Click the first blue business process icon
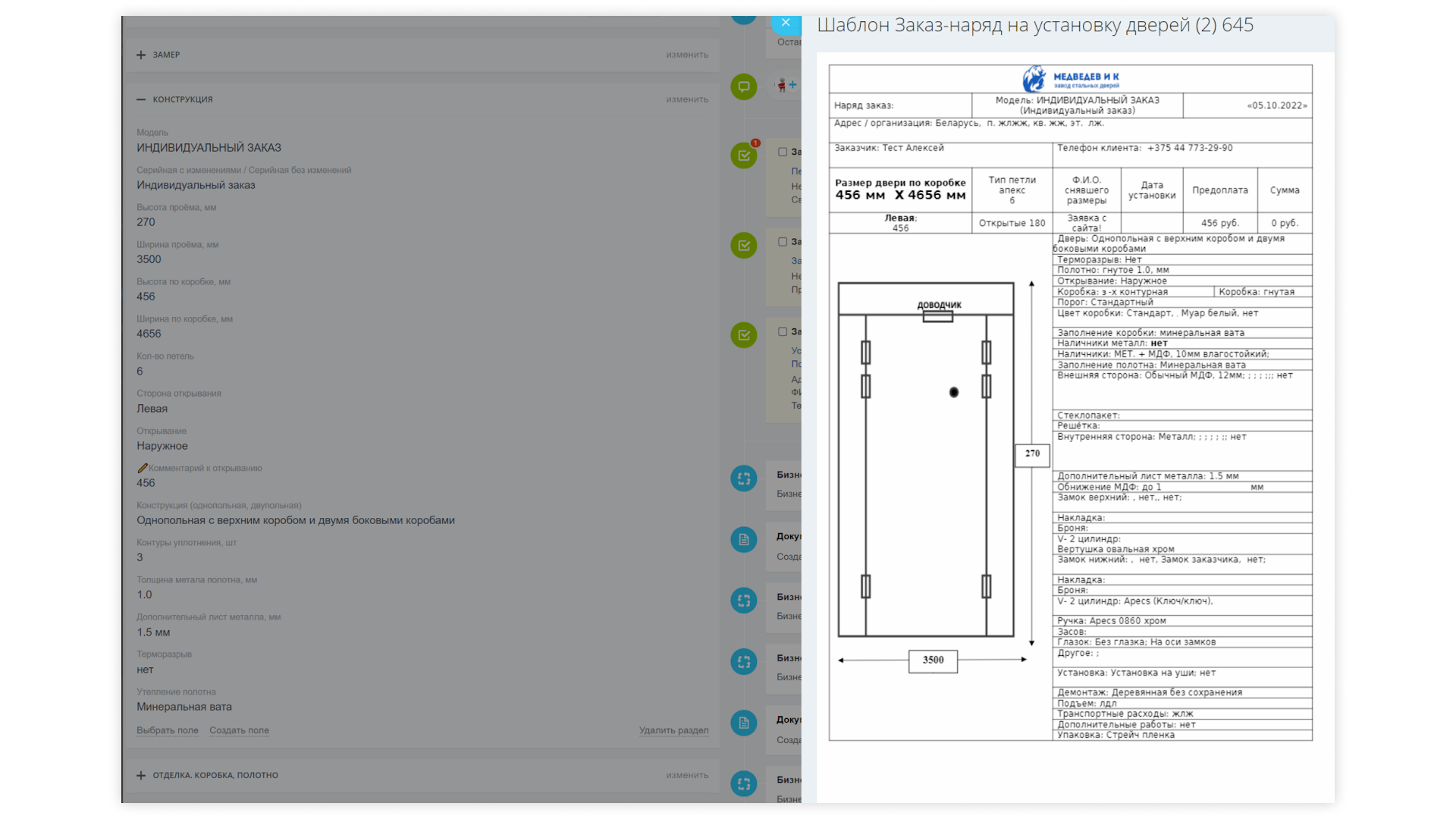Image resolution: width=1456 pixels, height=819 pixels. tap(744, 479)
